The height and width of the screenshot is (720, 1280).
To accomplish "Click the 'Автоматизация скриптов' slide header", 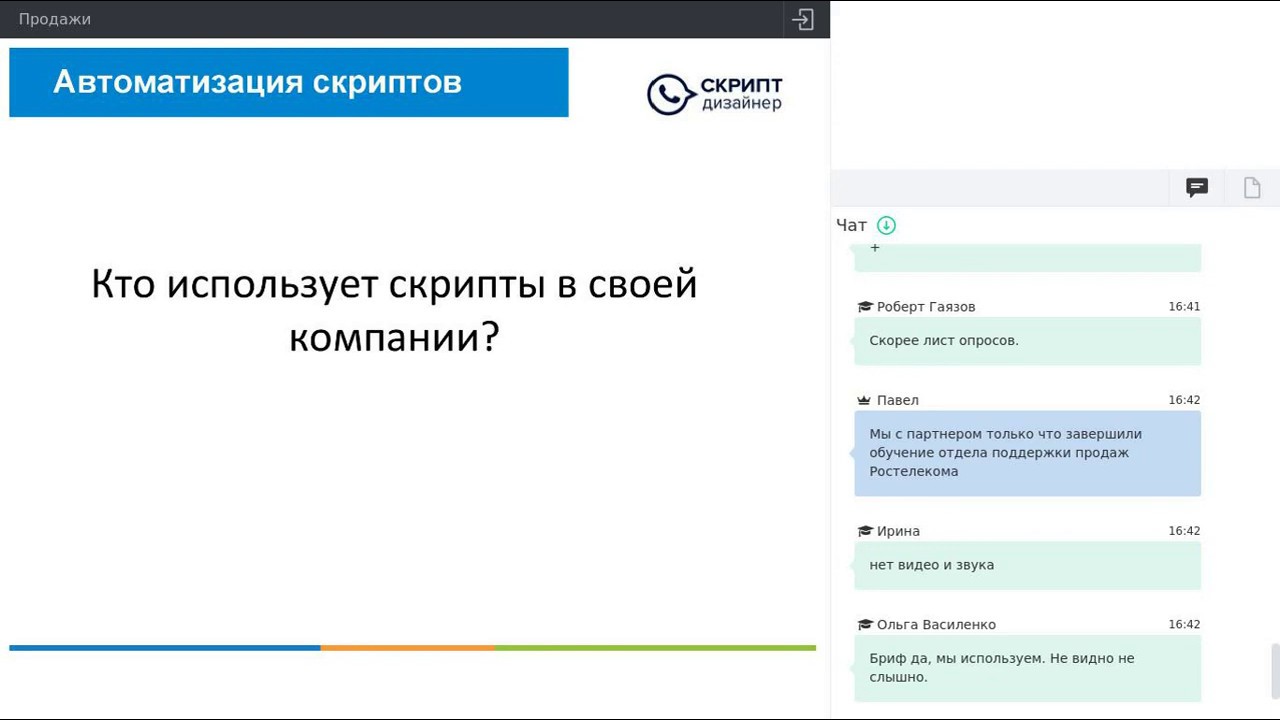I will tap(289, 82).
